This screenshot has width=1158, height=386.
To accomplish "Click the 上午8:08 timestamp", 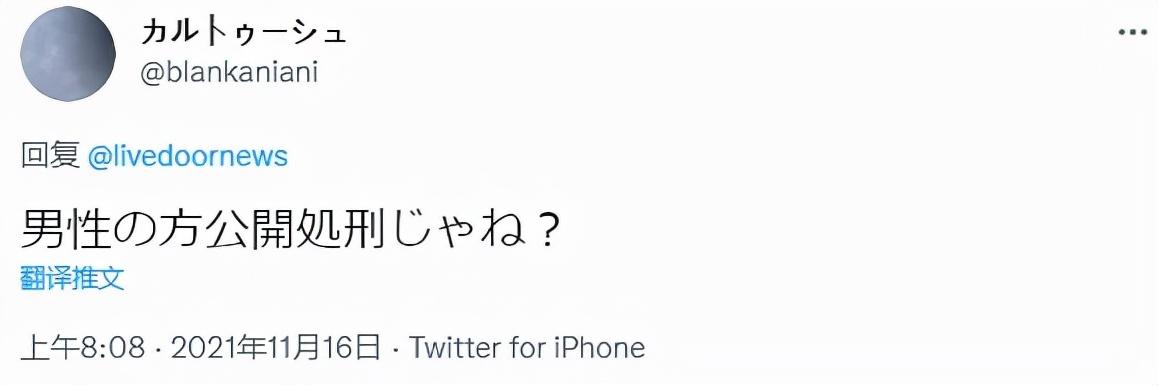I will (x=83, y=348).
